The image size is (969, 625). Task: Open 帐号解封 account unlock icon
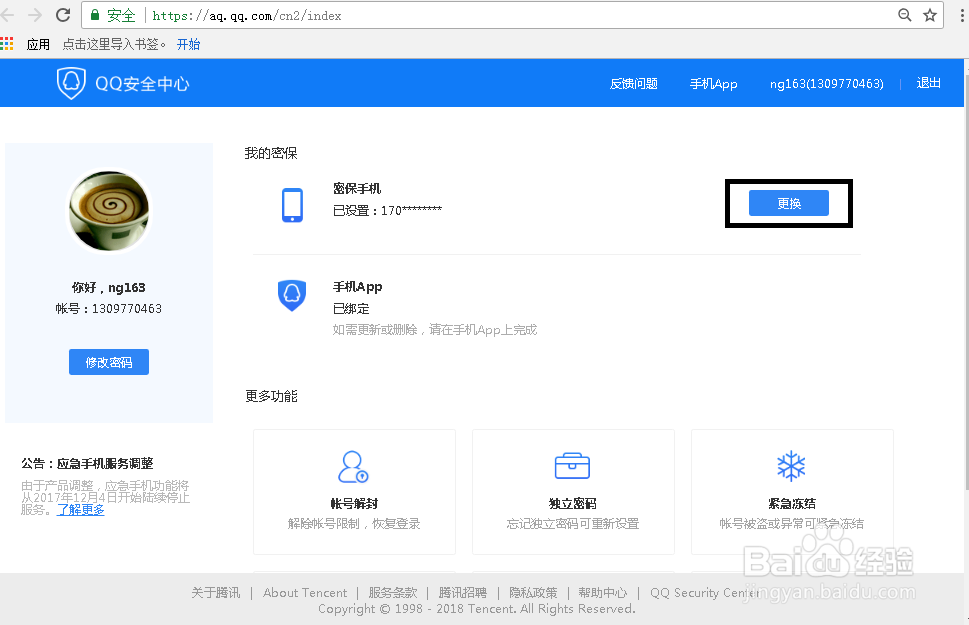point(353,467)
